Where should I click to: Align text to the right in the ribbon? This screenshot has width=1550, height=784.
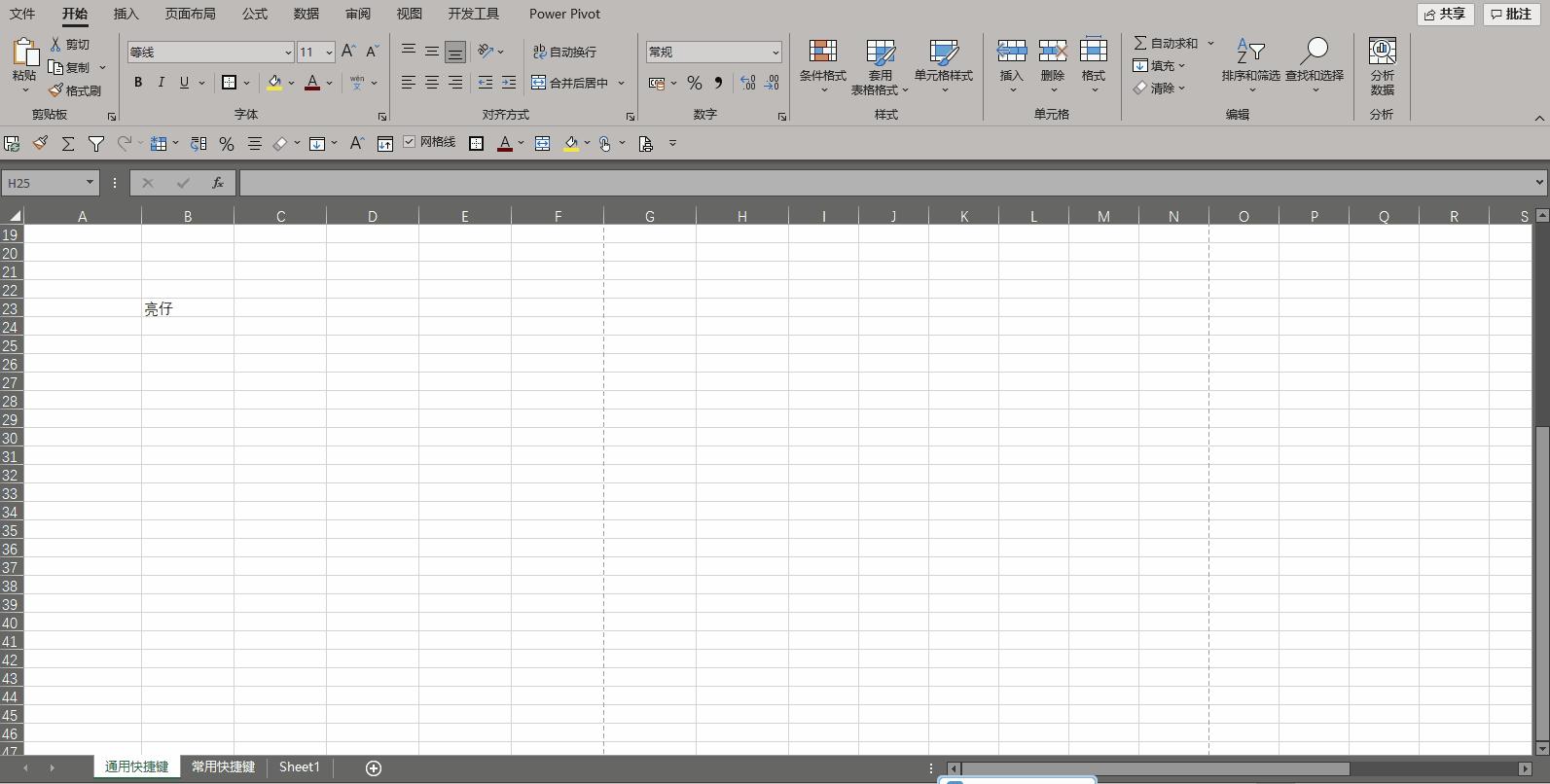tap(455, 83)
